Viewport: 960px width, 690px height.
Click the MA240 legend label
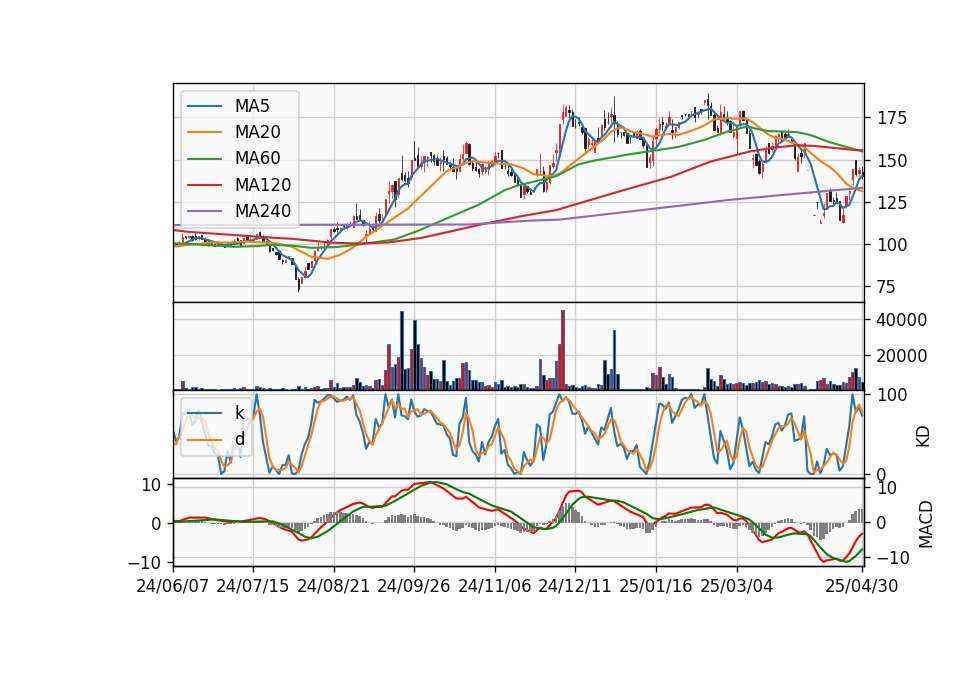coord(263,211)
